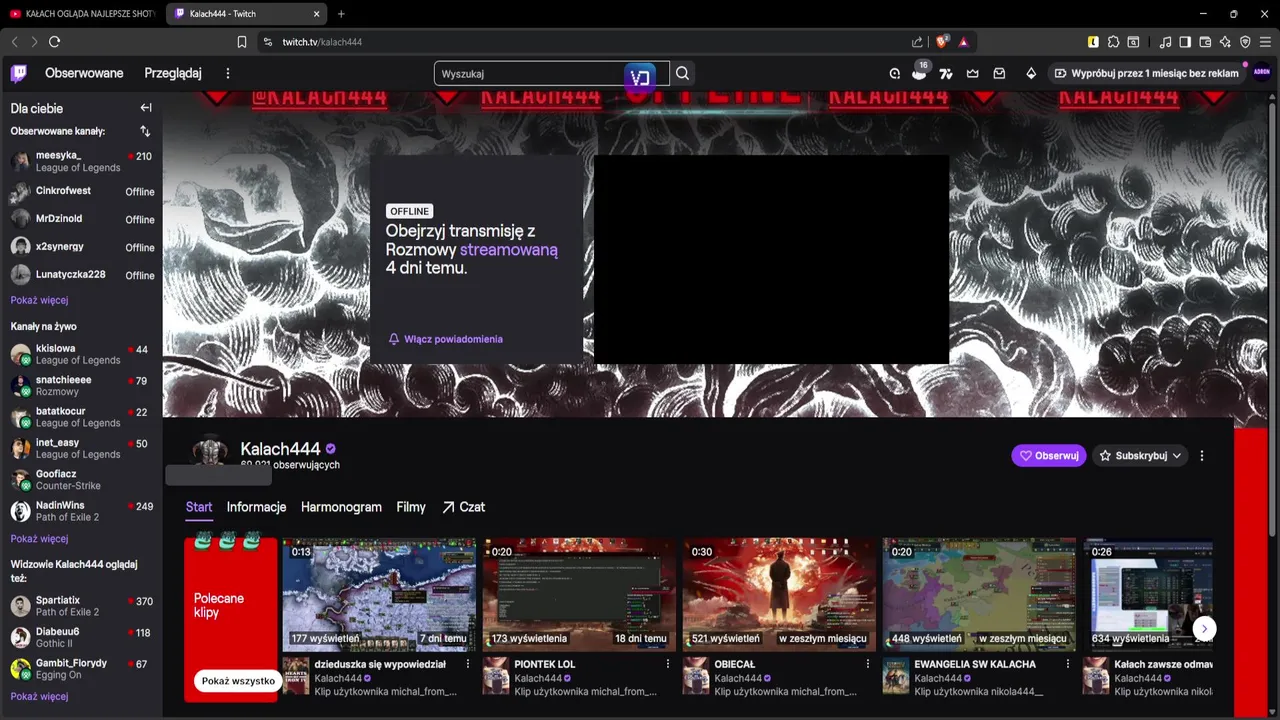Open the channel three-dot options menu
The image size is (1280, 720).
1202,456
